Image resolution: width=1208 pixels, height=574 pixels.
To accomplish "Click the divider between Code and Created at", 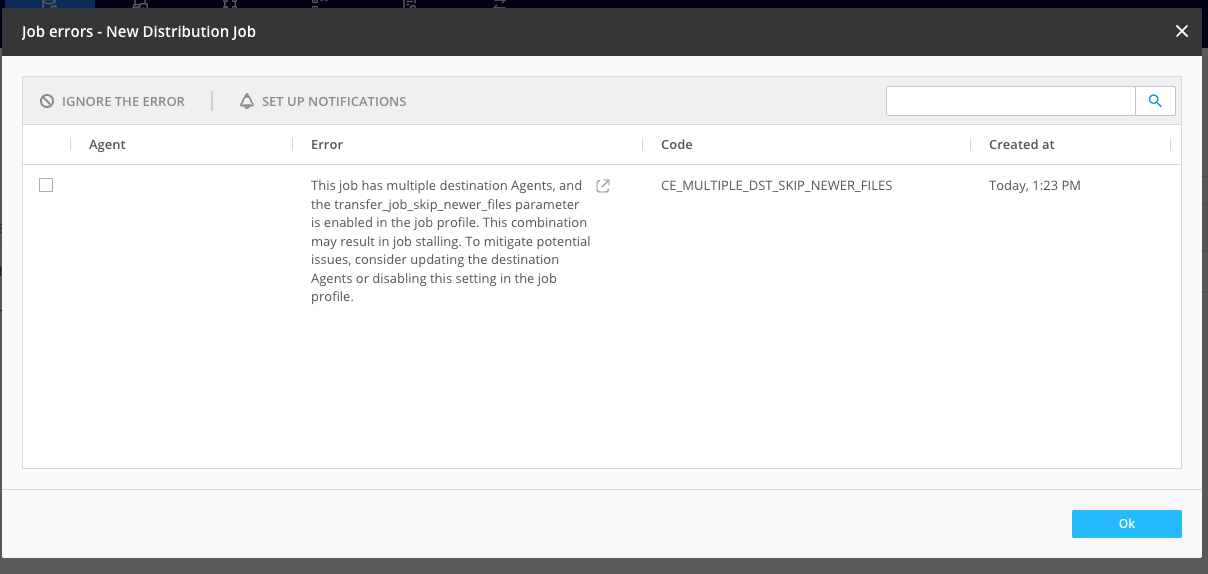I will (971, 145).
